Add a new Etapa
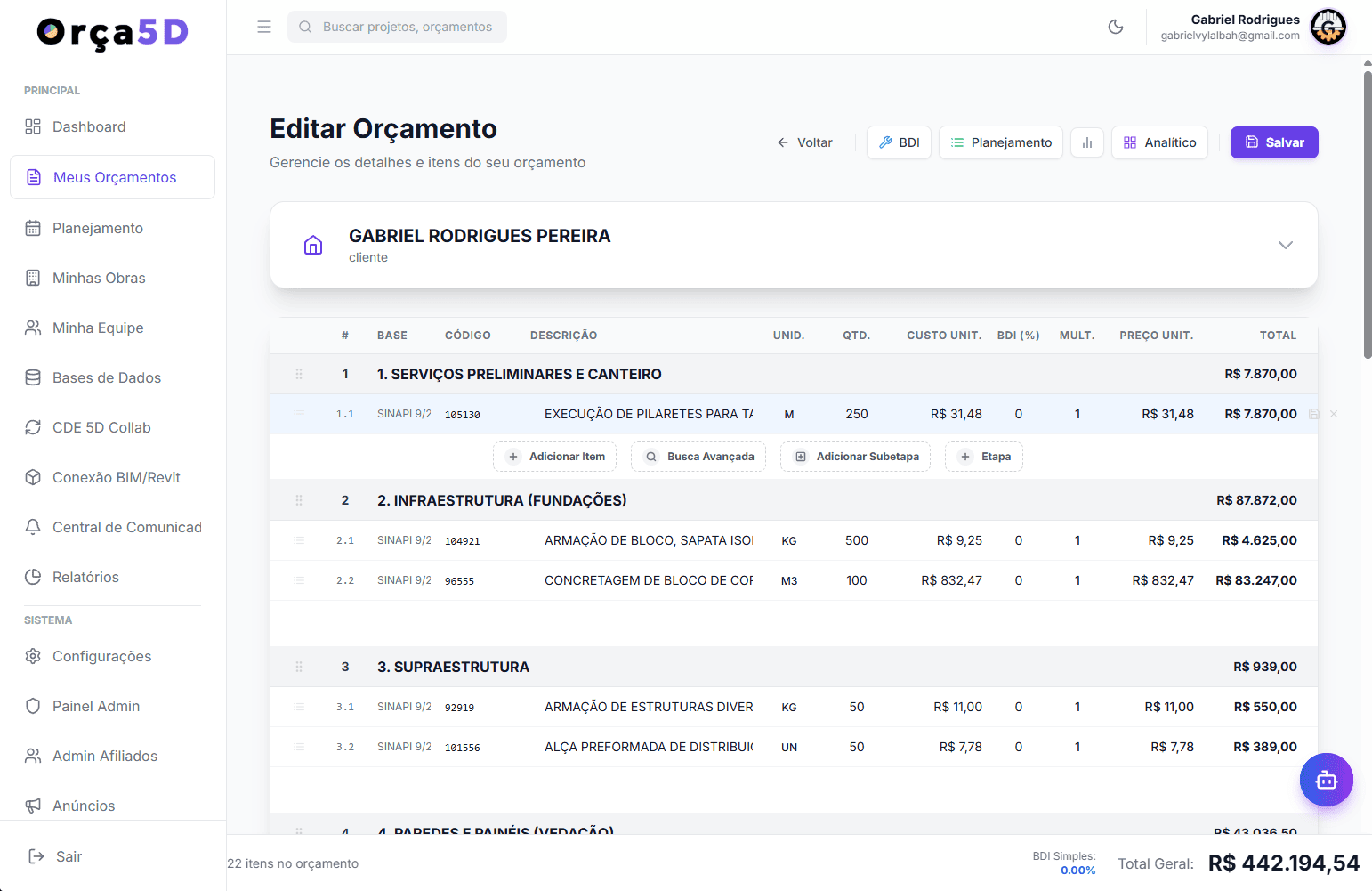This screenshot has width=1372, height=891. pos(984,457)
